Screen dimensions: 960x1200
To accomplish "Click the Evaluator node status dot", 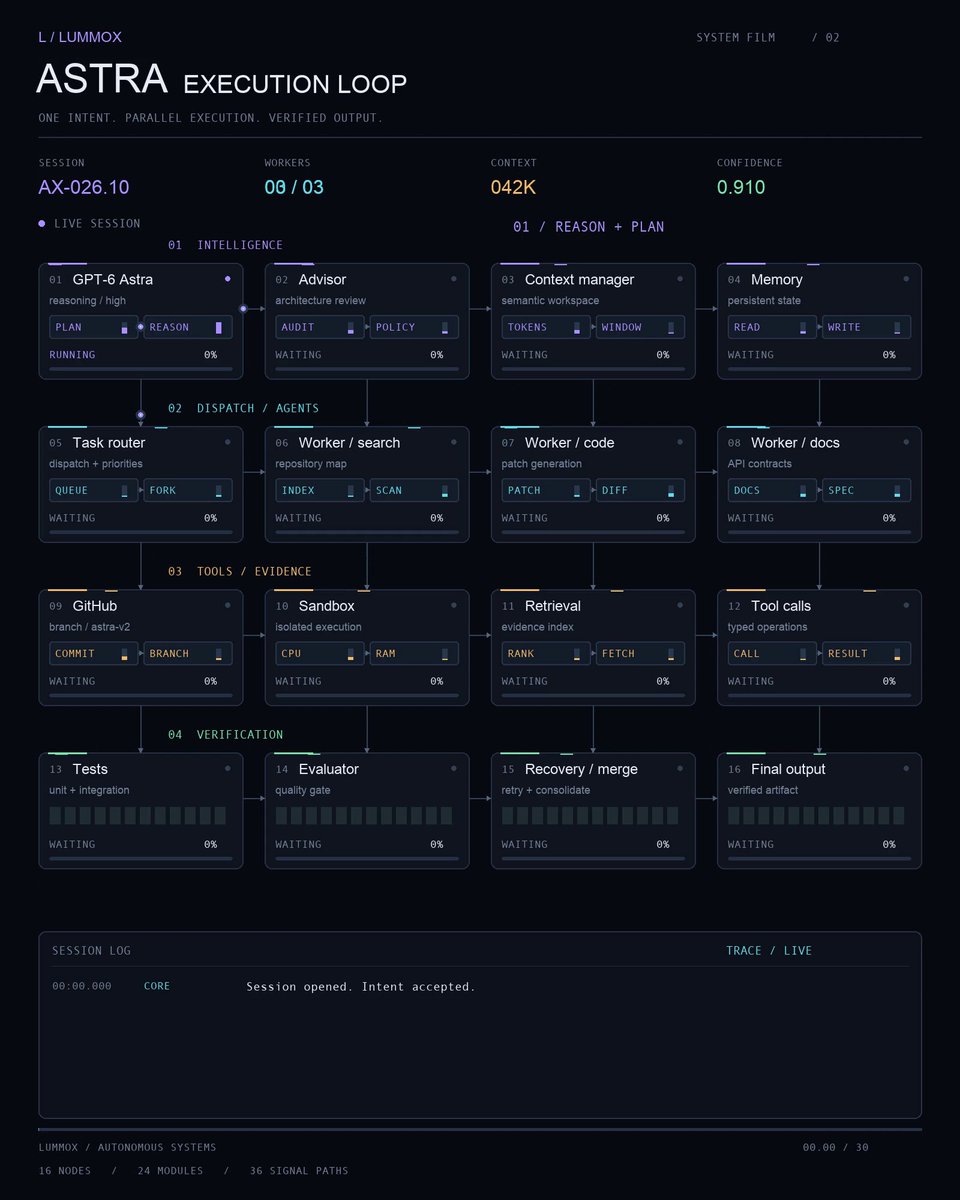I will coord(454,768).
